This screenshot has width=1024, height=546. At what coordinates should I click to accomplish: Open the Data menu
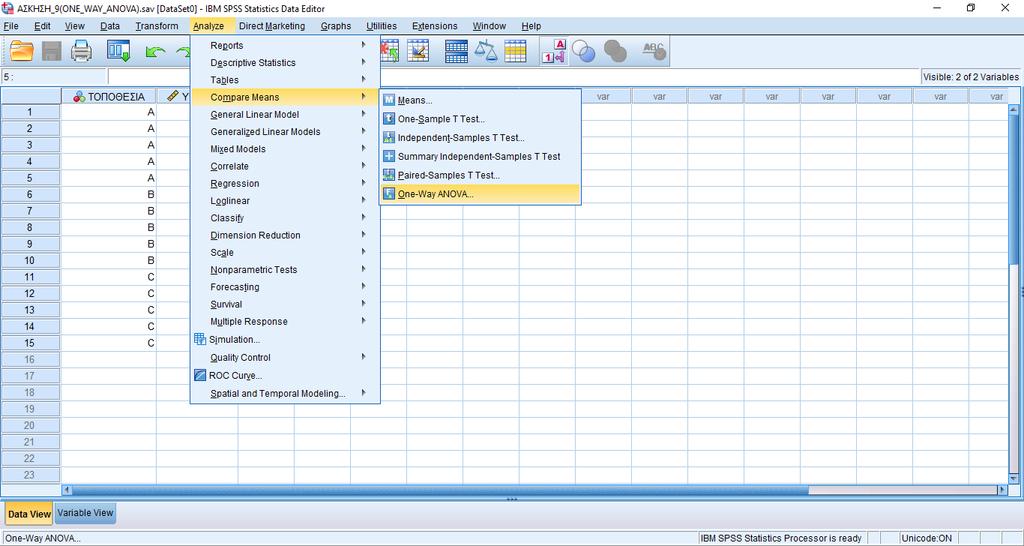pos(110,26)
